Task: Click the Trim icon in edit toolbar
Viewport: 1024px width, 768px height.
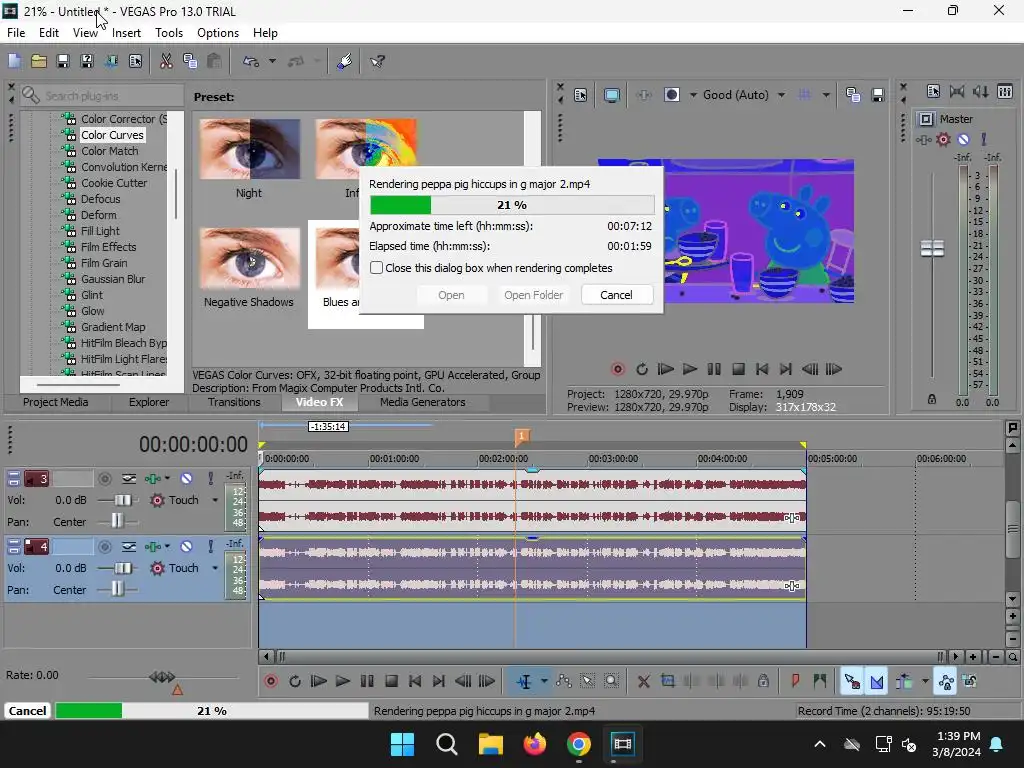Action: click(x=668, y=681)
